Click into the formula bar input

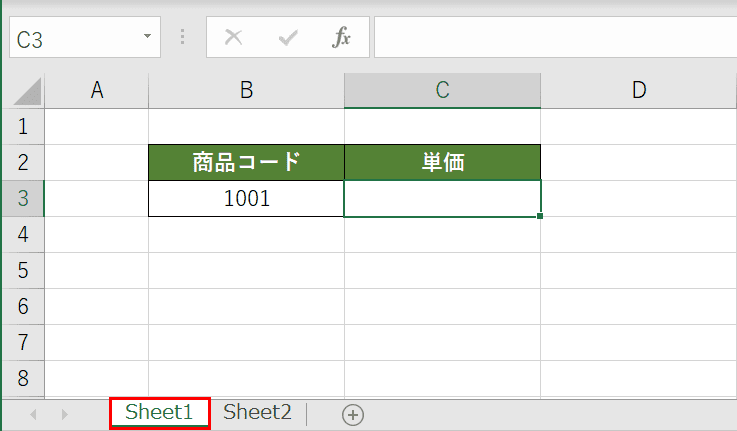(x=555, y=37)
